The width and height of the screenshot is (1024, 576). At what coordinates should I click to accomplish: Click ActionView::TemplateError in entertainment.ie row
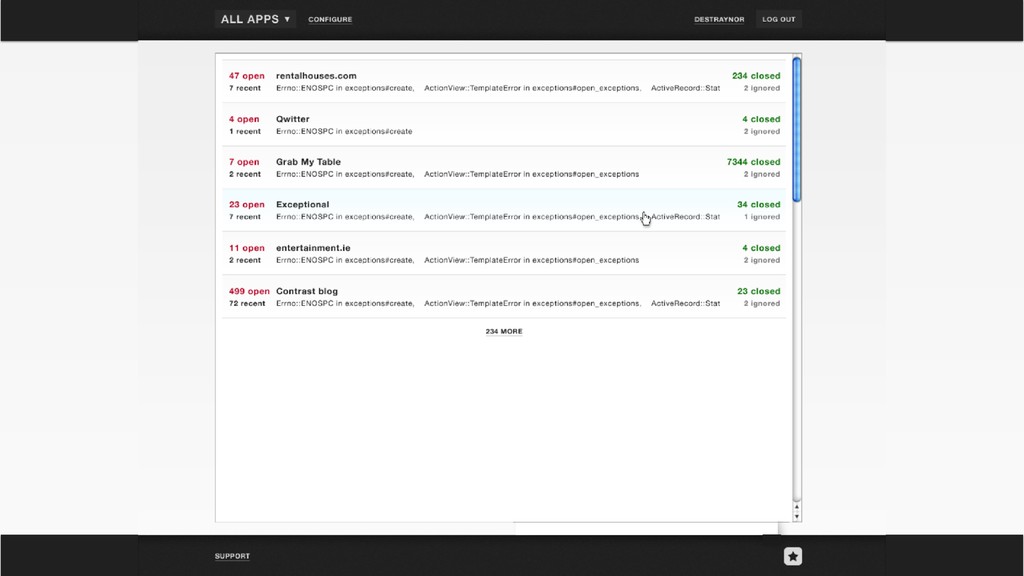click(x=532, y=260)
